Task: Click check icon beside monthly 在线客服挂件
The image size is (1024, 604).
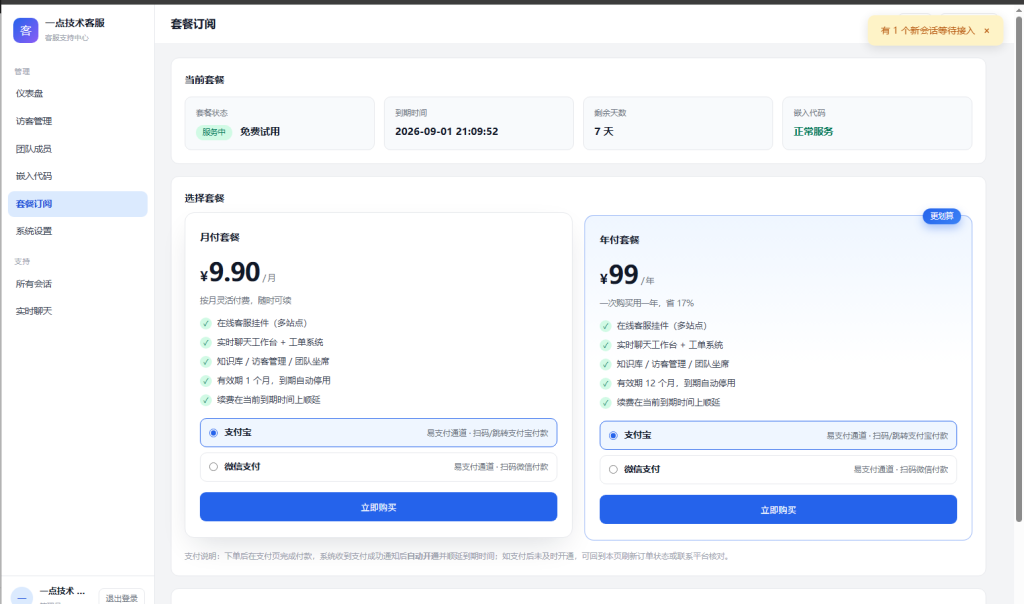Action: pos(206,323)
